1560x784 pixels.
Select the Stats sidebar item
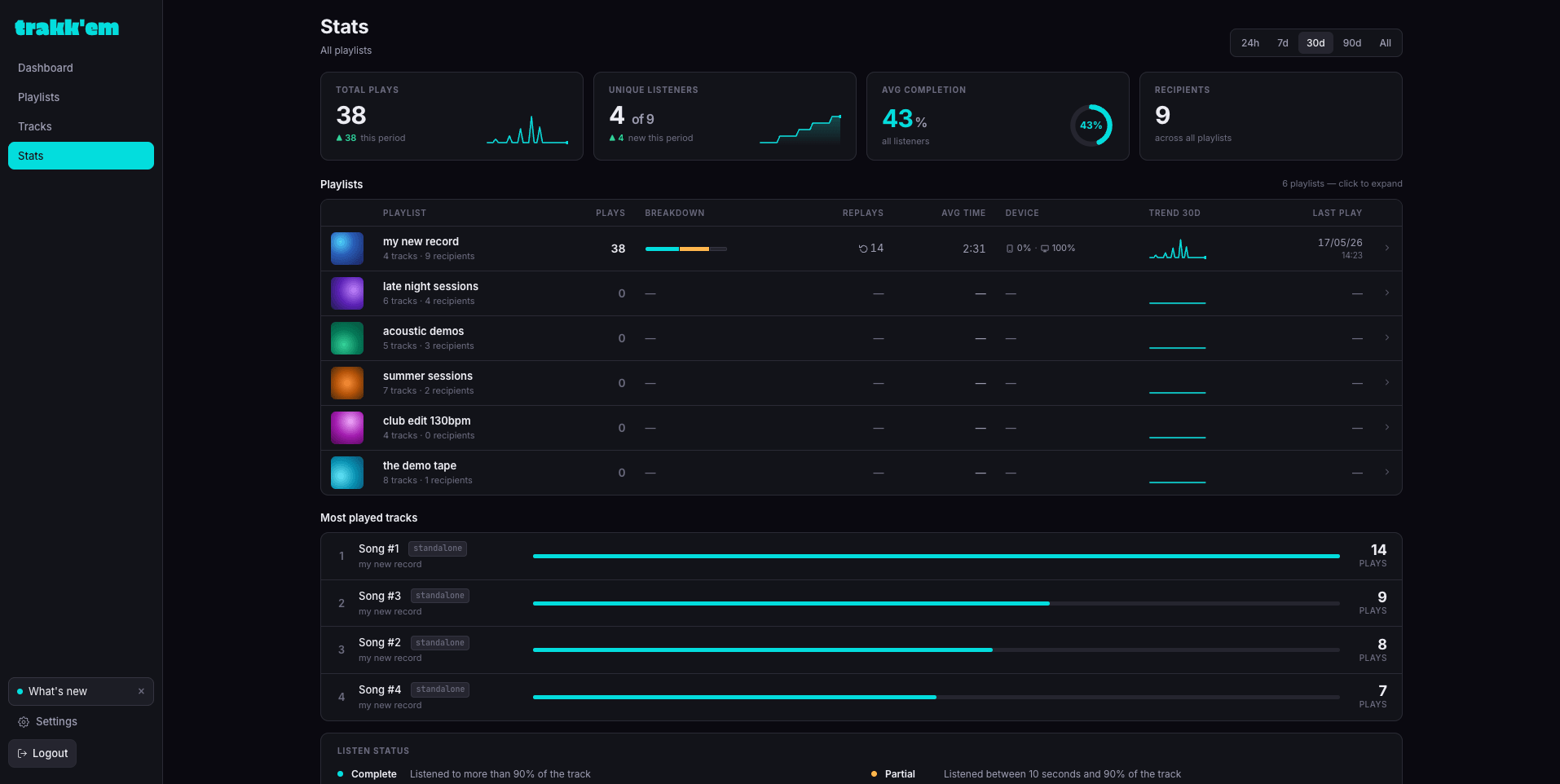tap(81, 156)
